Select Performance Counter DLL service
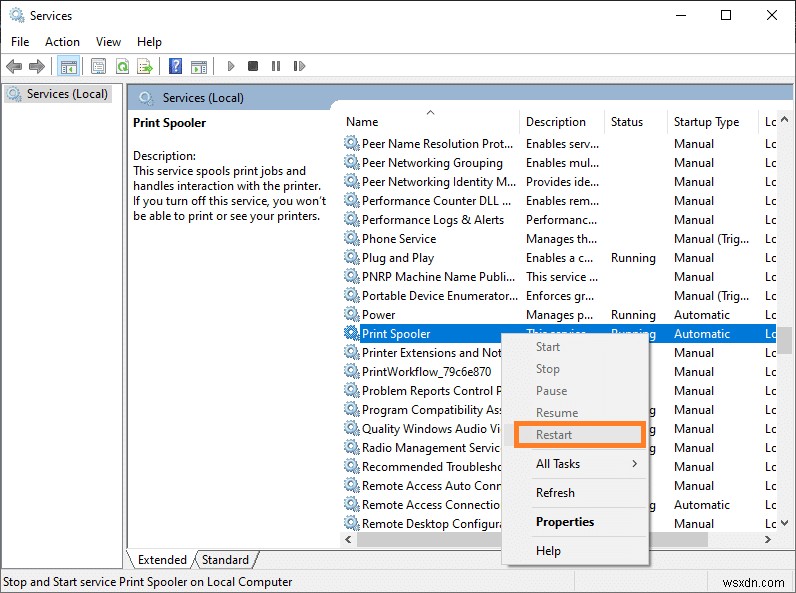This screenshot has width=796, height=593. (559, 201)
